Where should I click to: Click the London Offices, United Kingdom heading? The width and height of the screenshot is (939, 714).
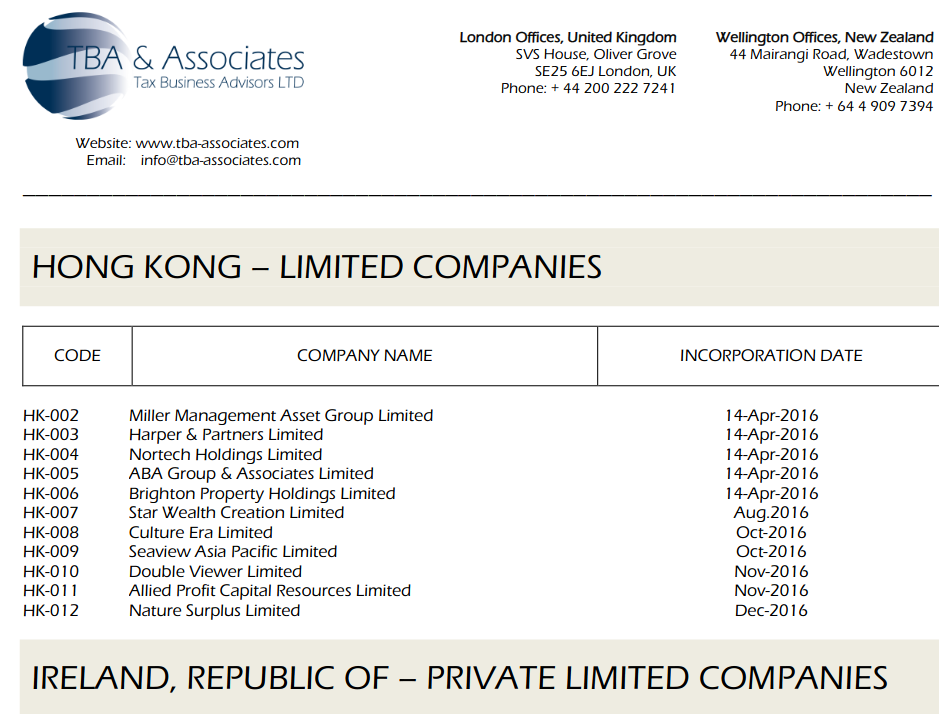click(x=567, y=37)
